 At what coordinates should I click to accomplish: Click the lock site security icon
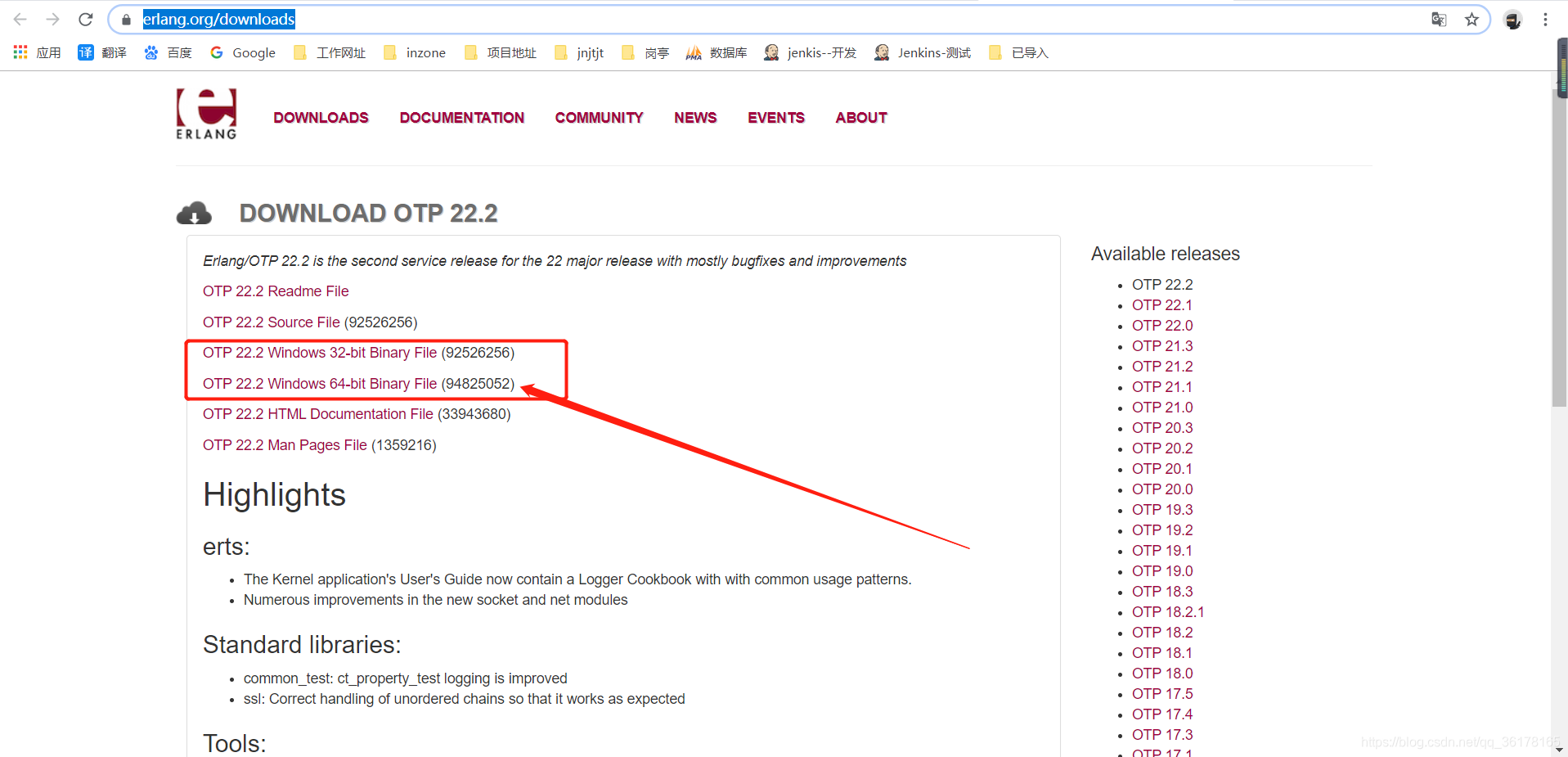(126, 20)
